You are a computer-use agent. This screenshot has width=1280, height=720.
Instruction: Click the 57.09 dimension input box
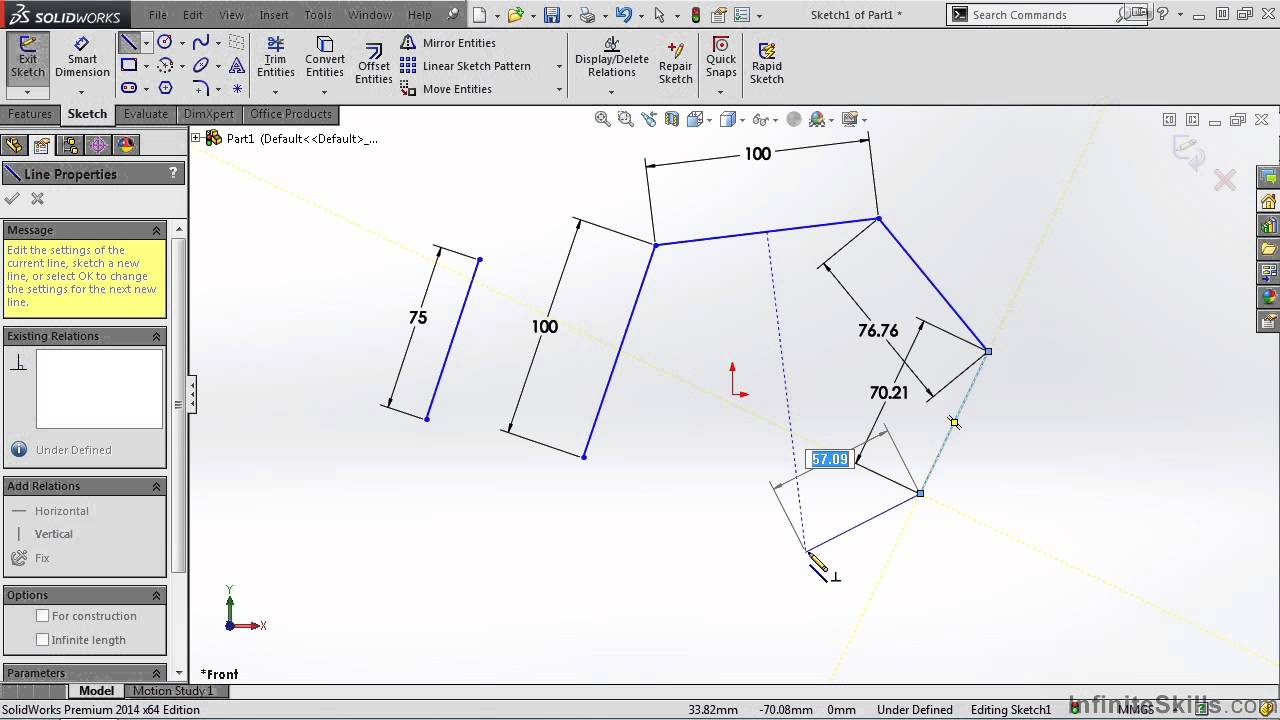(829, 459)
